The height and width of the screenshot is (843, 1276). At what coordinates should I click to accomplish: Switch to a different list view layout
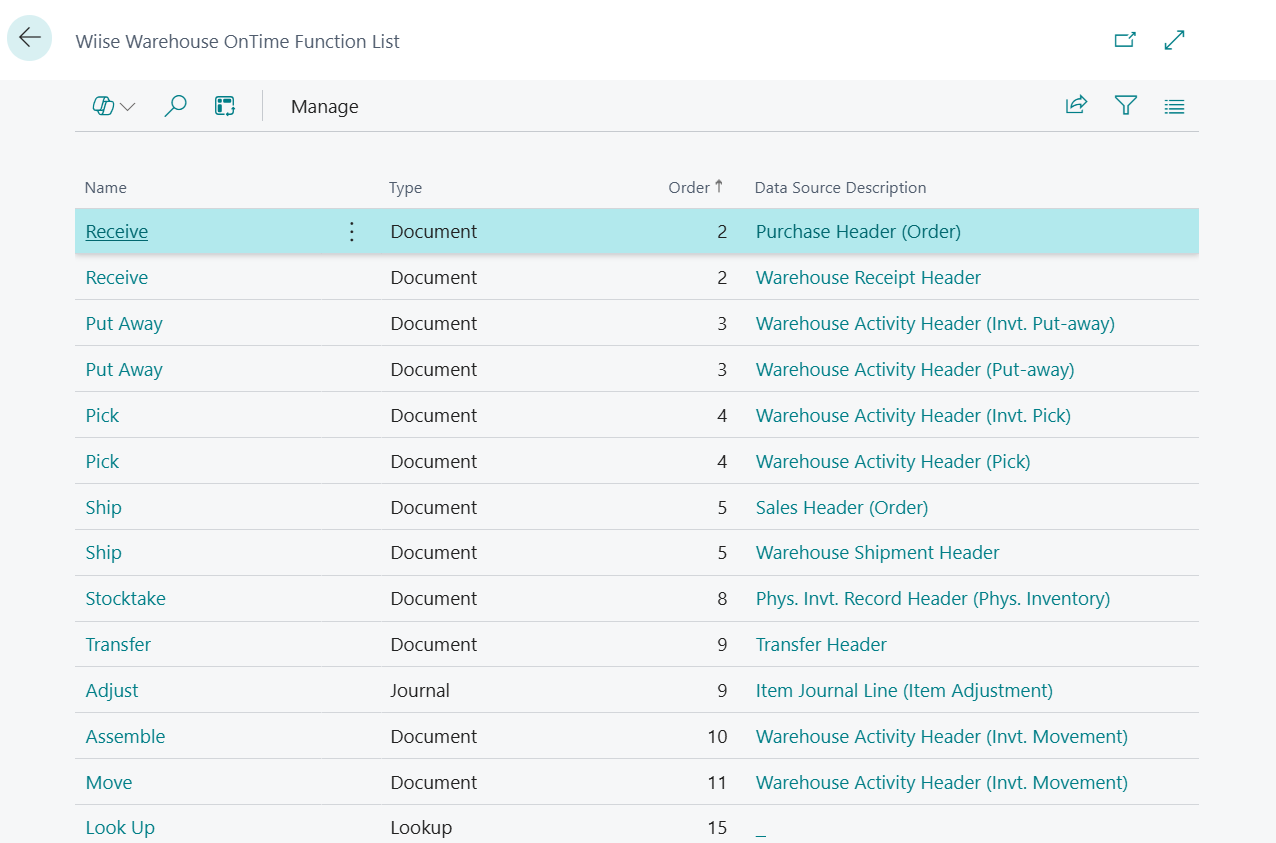1173,105
